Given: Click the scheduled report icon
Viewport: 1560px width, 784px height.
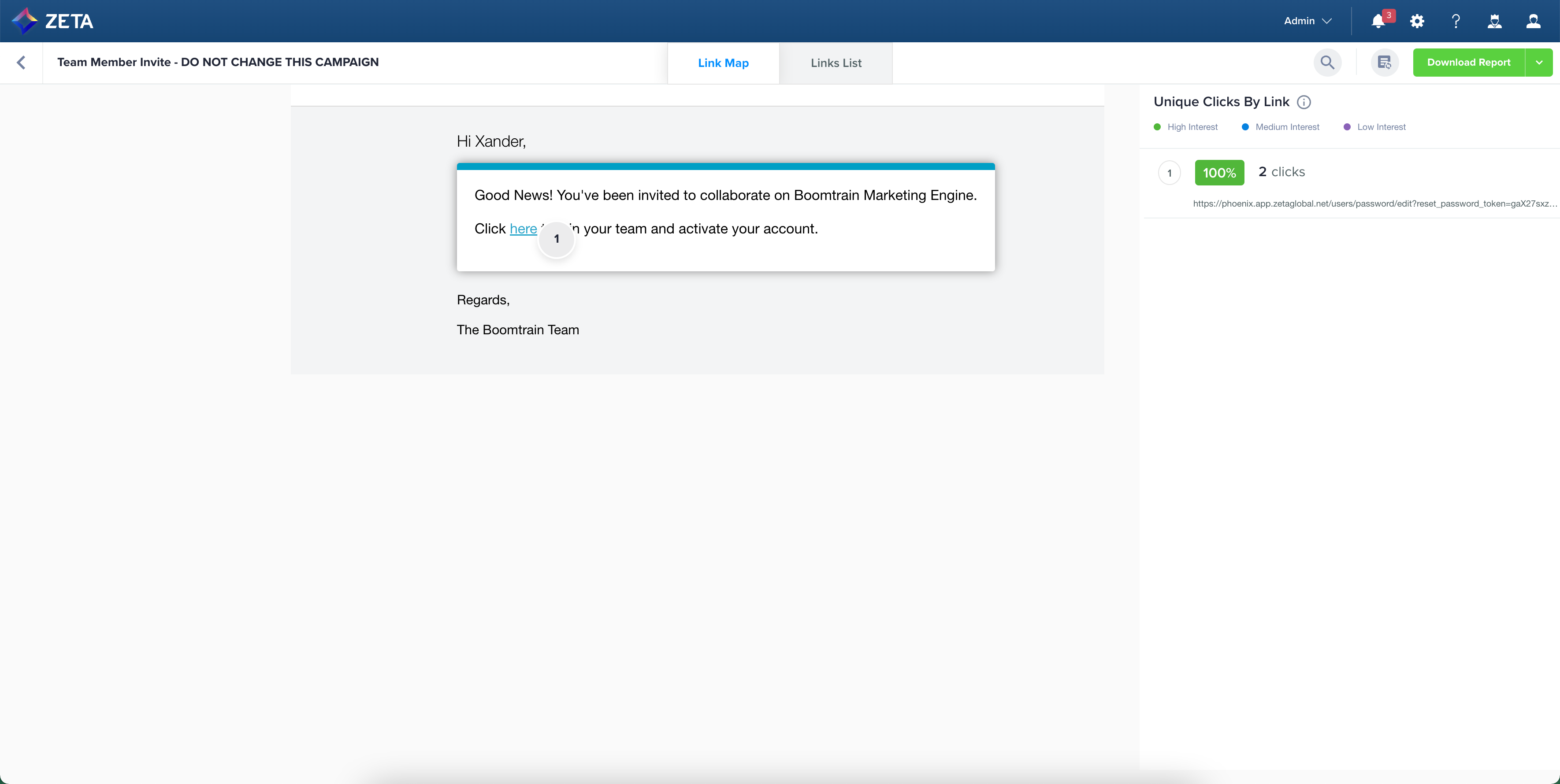Looking at the screenshot, I should pyautogui.click(x=1384, y=63).
